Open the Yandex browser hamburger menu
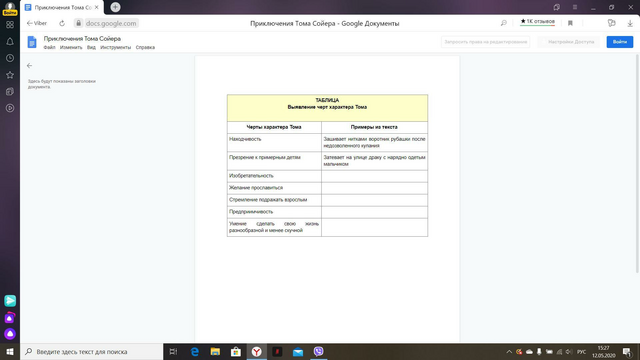 [x=575, y=7]
